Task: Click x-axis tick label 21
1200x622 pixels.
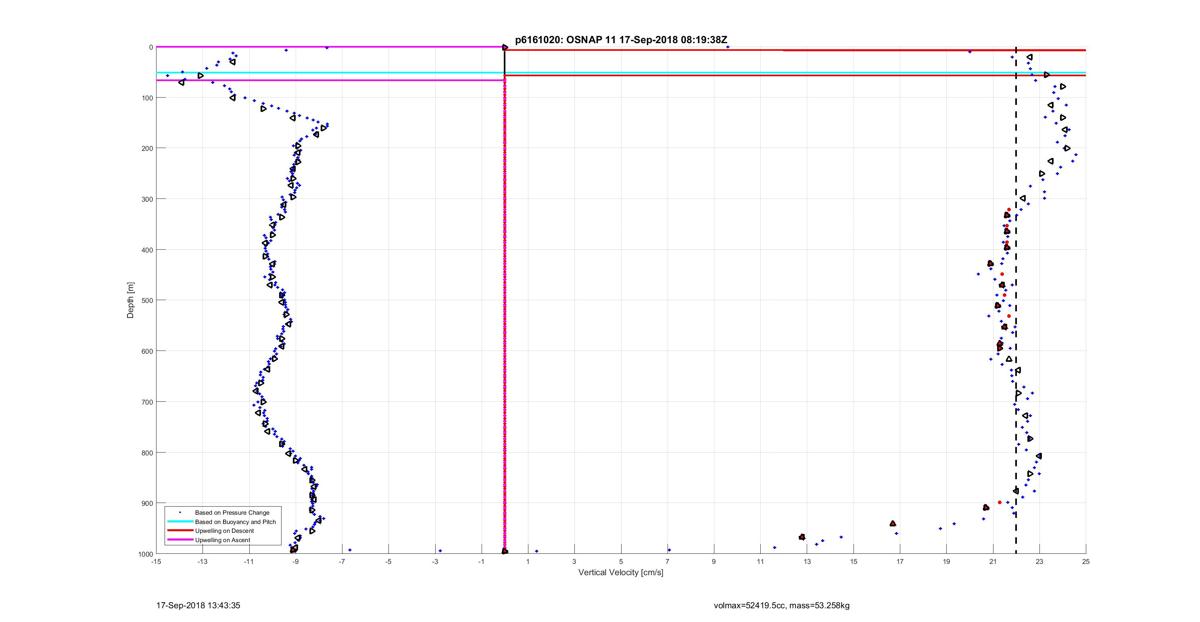Action: point(993,561)
